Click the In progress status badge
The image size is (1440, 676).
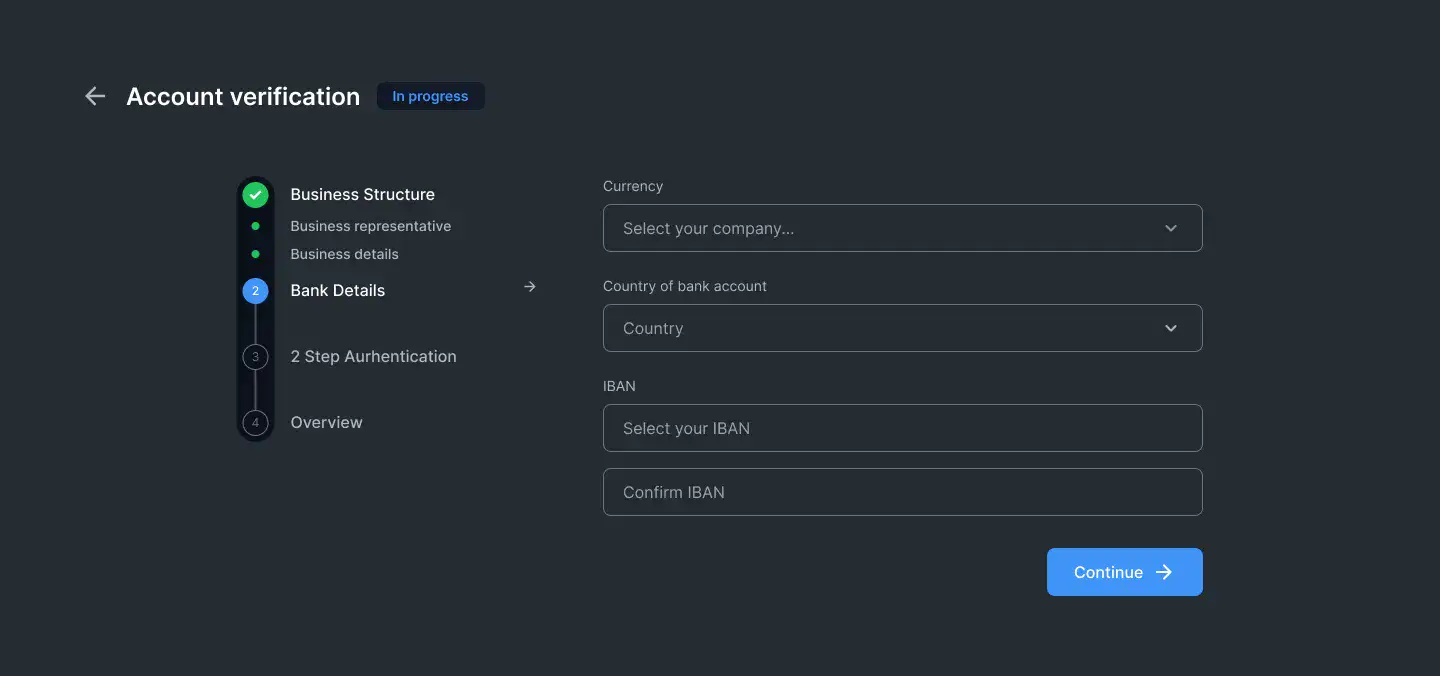430,96
